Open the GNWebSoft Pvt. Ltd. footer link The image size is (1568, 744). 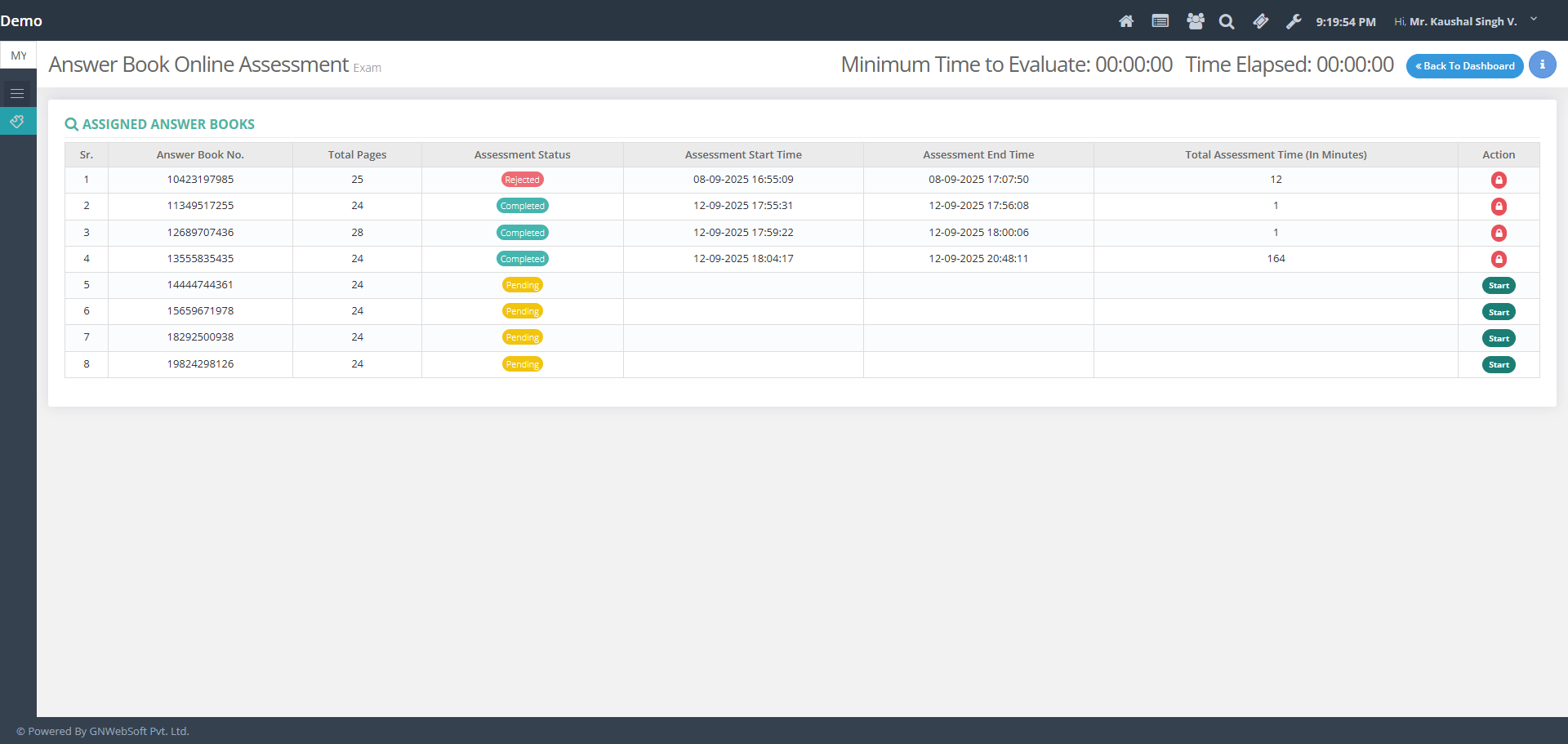coord(139,731)
